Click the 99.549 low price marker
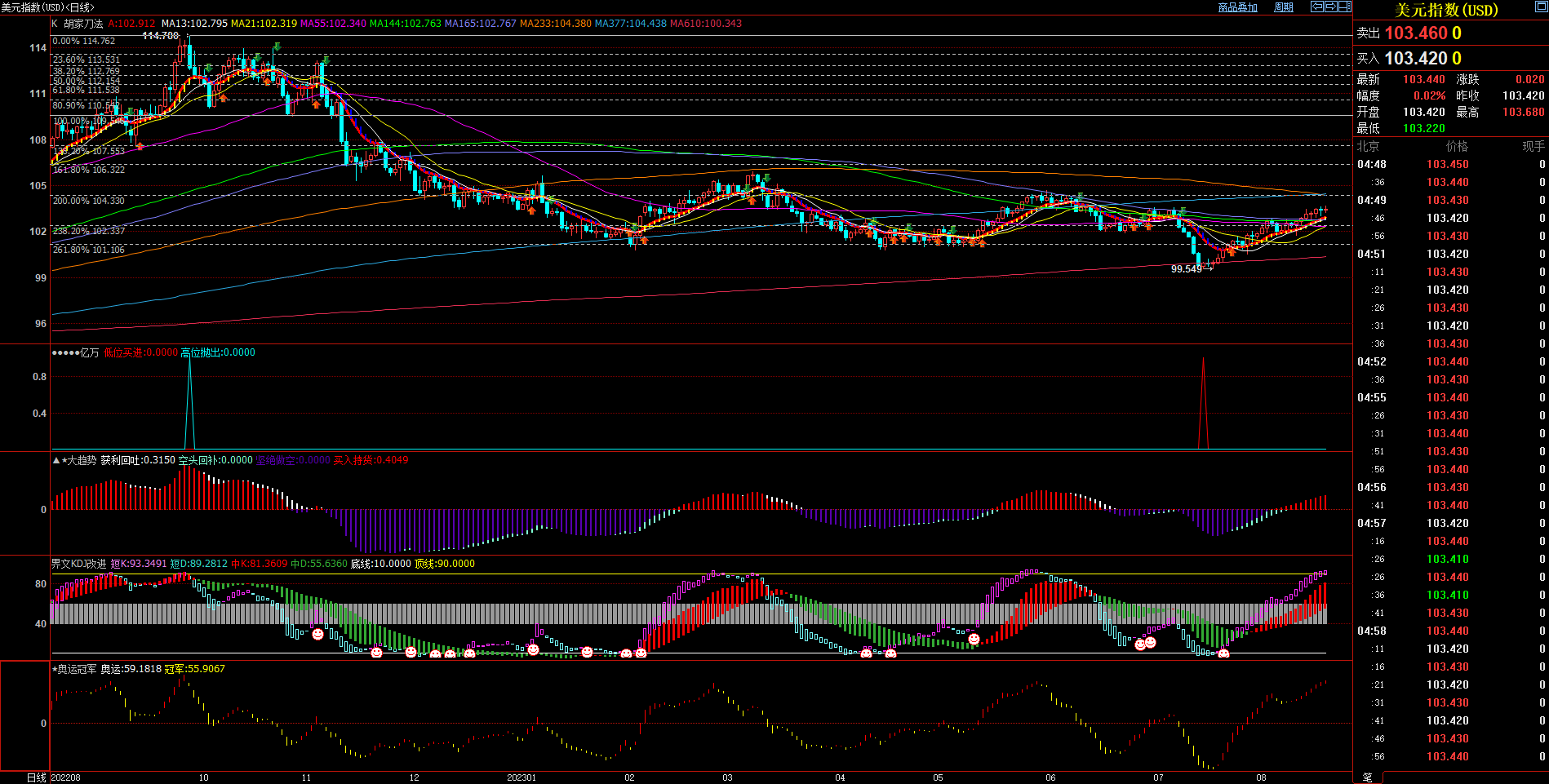Screen dimensions: 1549x784 1186,269
